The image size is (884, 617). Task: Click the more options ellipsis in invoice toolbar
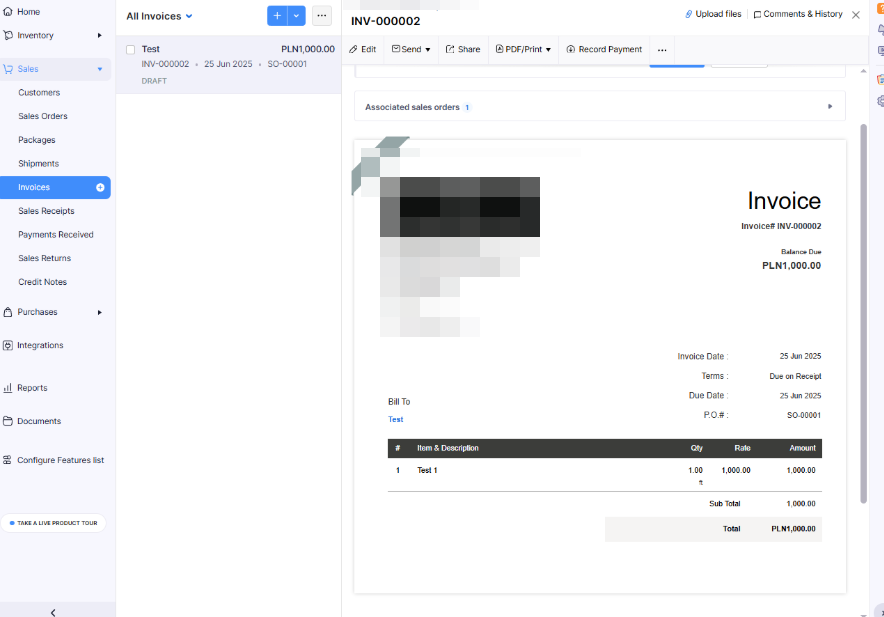[x=661, y=48]
